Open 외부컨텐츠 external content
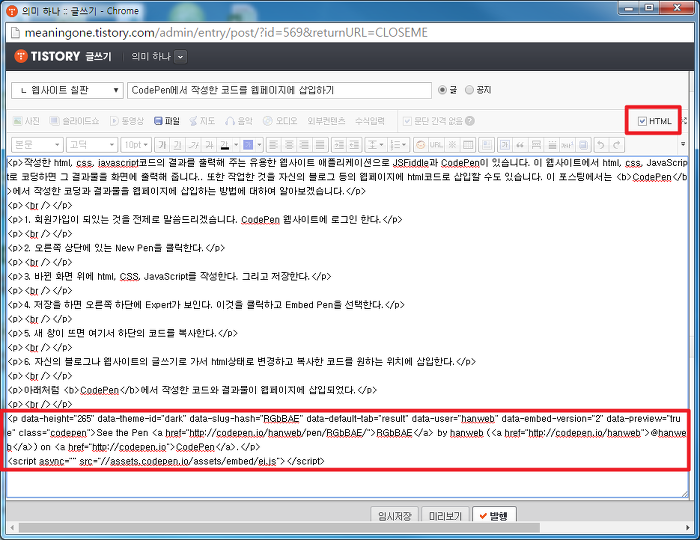This screenshot has width=700, height=540. pos(326,121)
